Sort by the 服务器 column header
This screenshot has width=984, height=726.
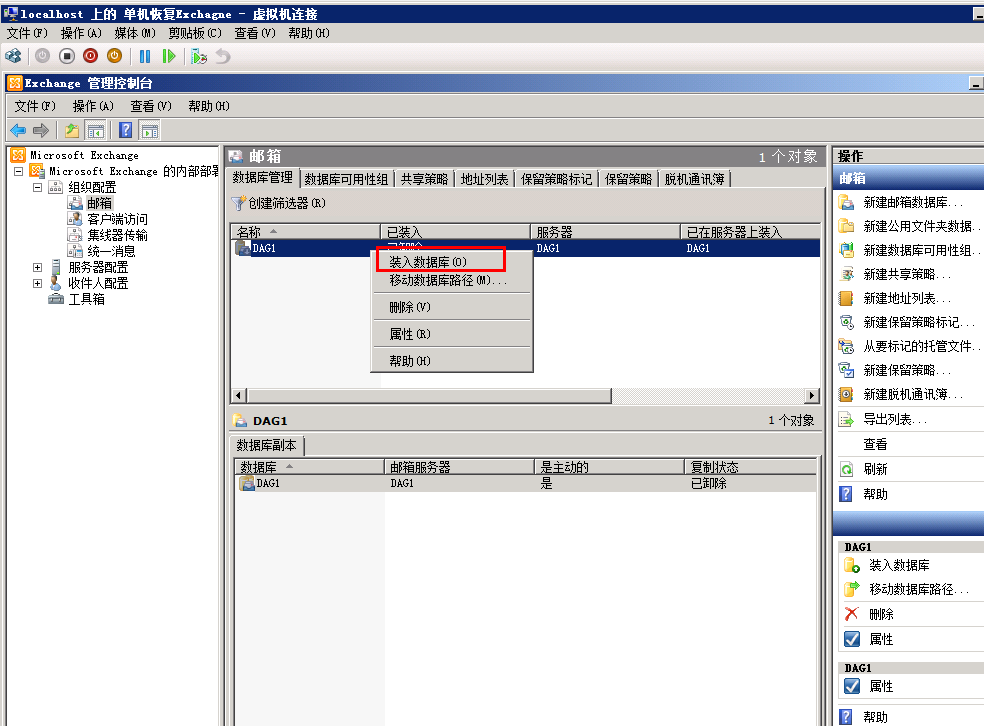coord(606,232)
